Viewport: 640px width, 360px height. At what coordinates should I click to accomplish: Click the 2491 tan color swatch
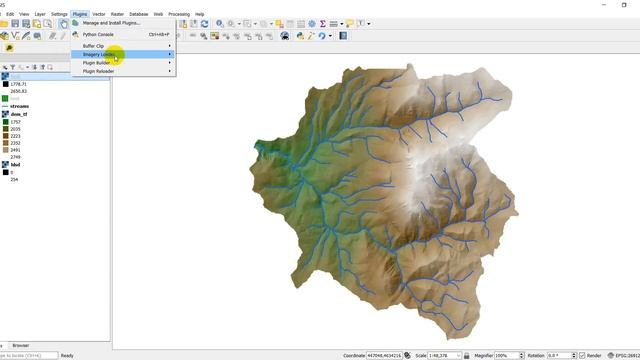[x=5, y=150]
